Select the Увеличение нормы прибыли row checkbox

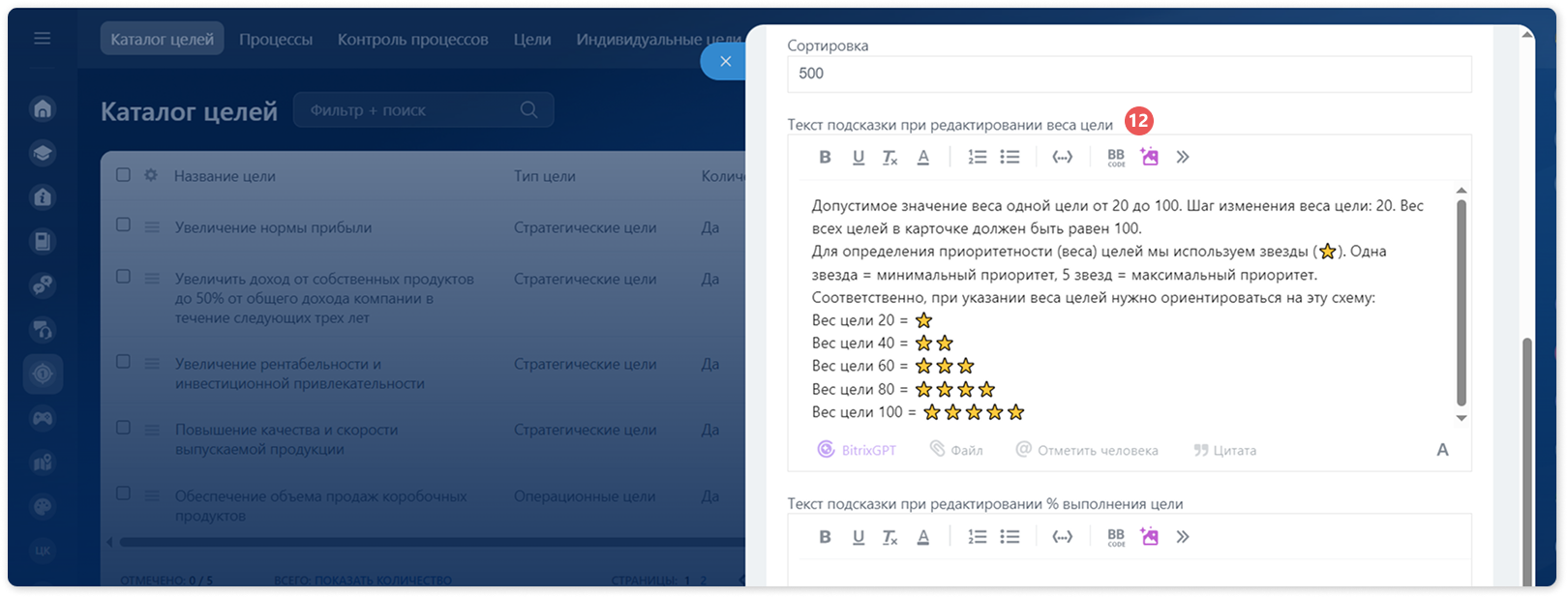(x=123, y=224)
